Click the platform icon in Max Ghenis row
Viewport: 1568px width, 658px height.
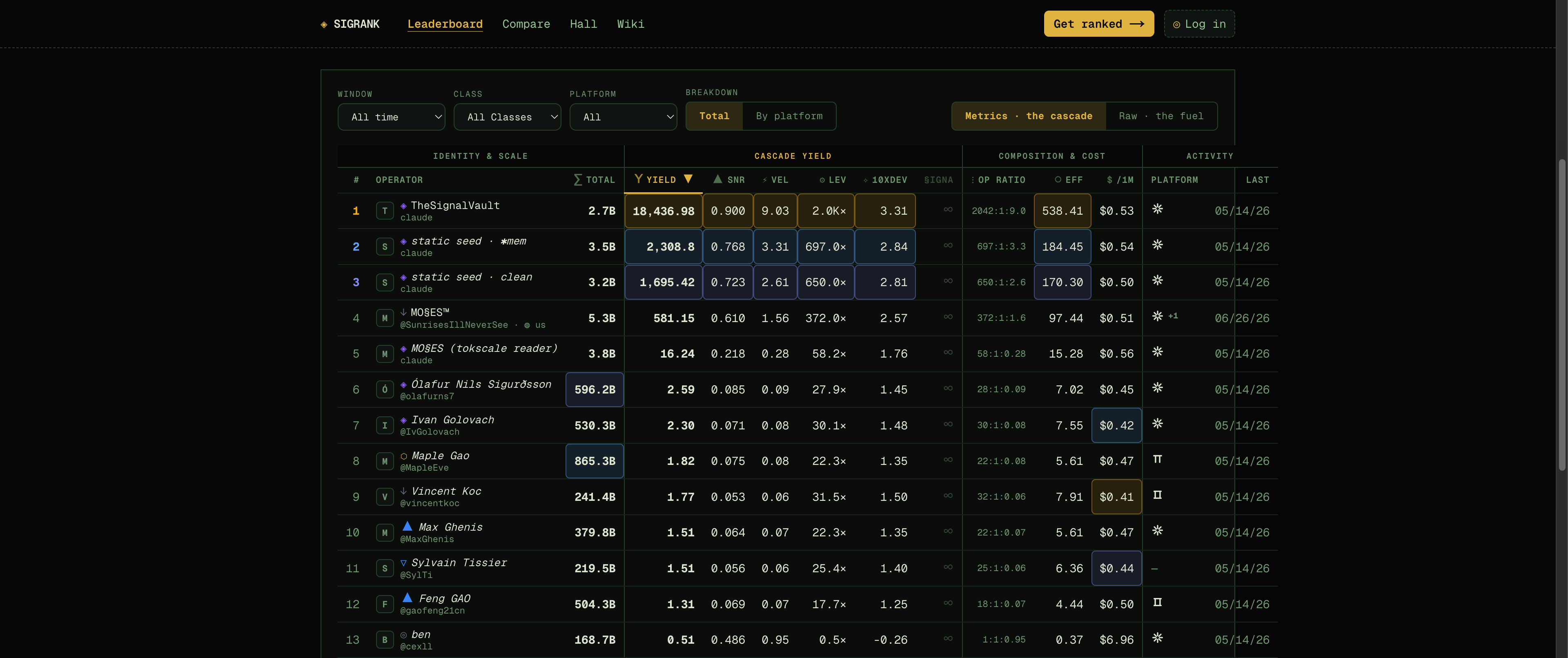[1157, 530]
